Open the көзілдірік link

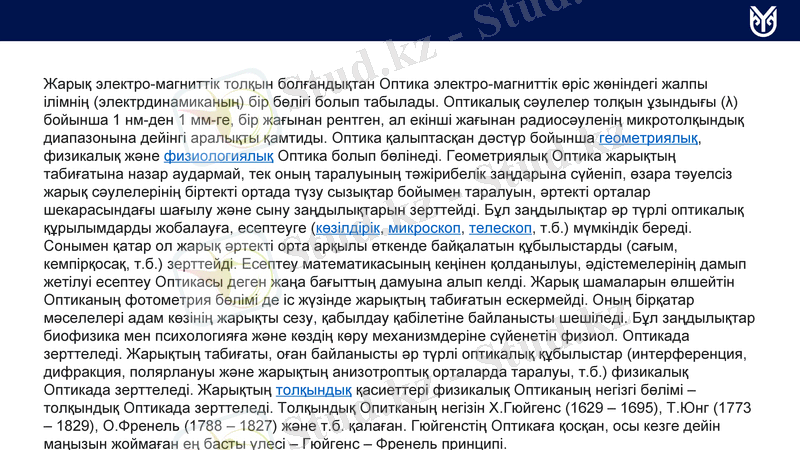(348, 229)
